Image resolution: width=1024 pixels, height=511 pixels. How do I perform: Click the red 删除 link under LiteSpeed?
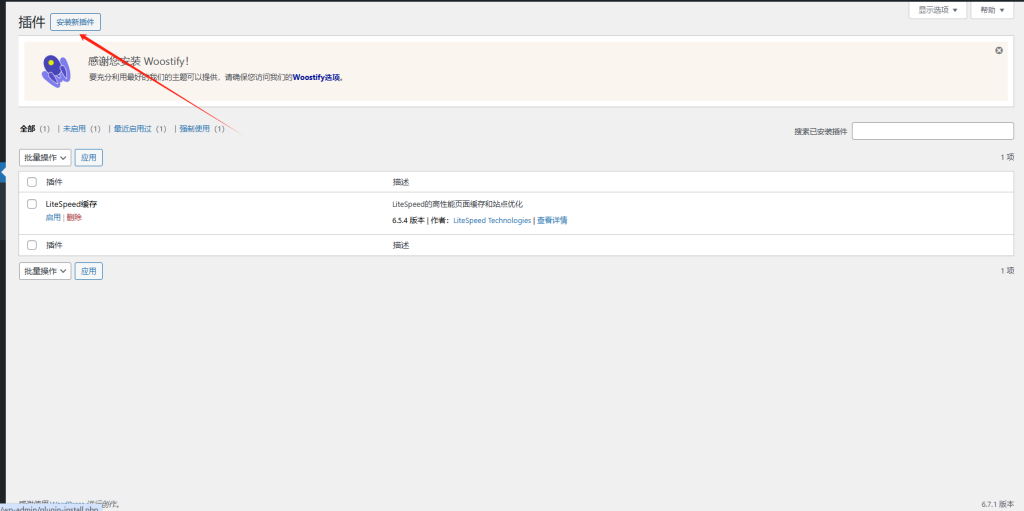(74, 217)
